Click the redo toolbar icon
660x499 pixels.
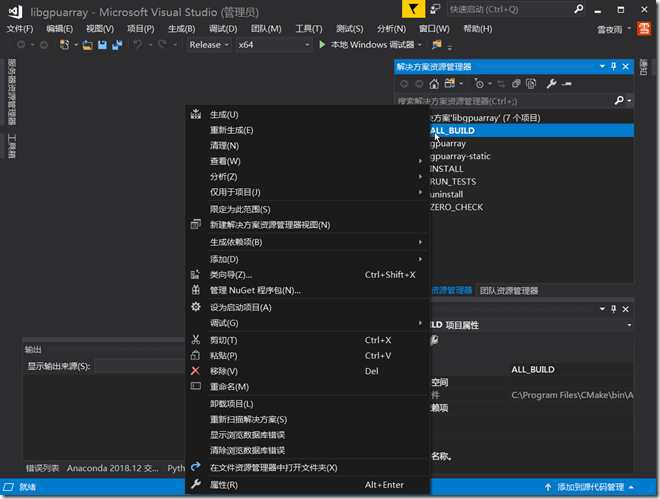pos(162,44)
